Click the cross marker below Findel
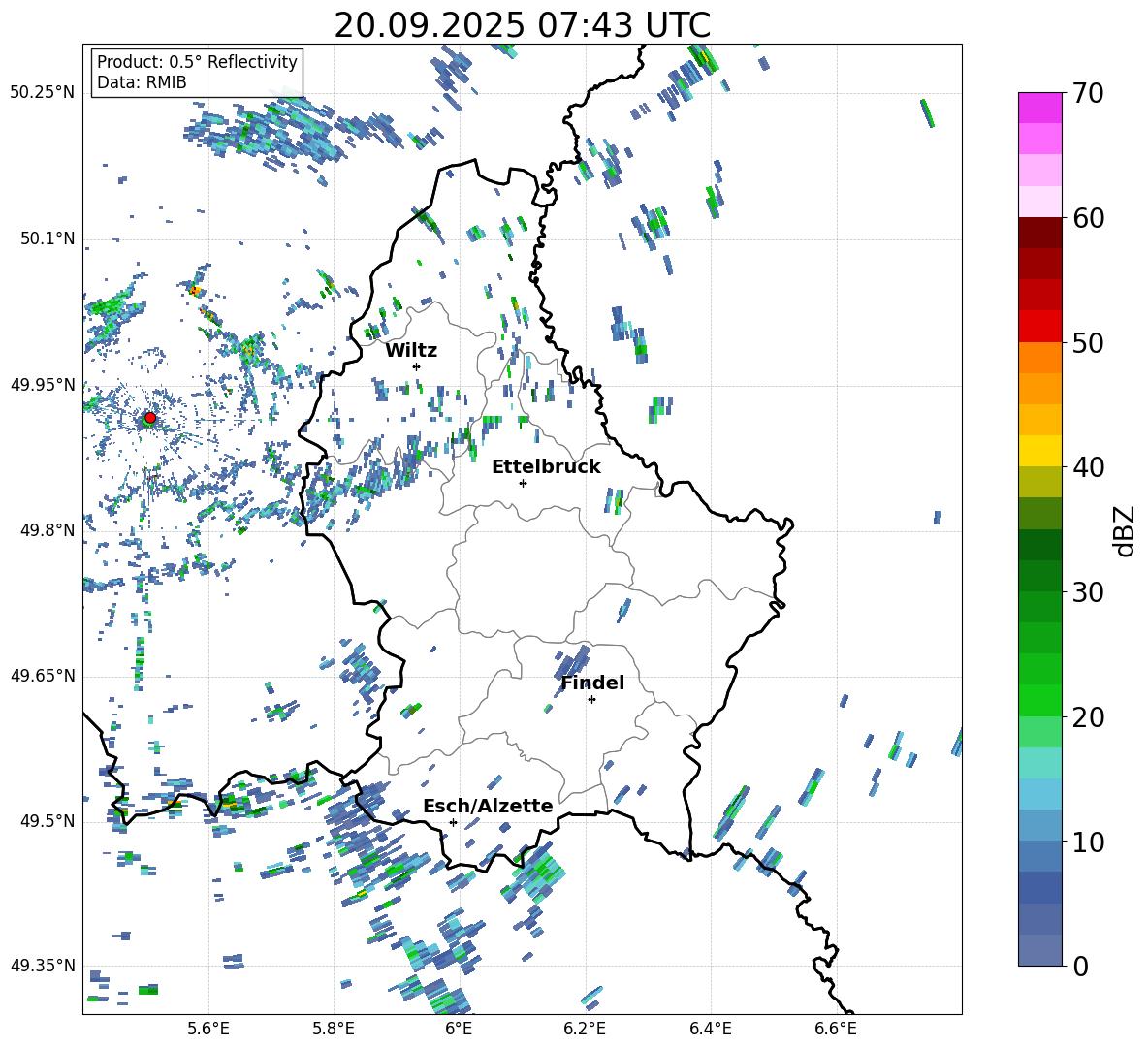The image size is (1148, 1048). pos(591,700)
